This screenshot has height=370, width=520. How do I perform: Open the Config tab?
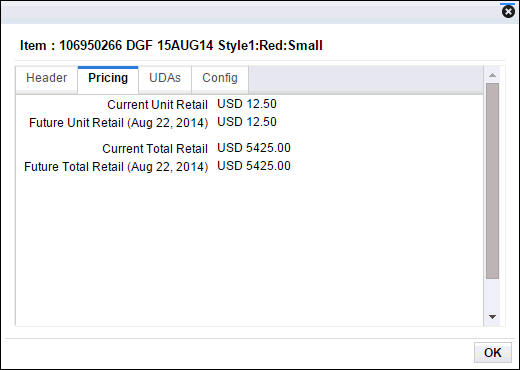(x=220, y=79)
